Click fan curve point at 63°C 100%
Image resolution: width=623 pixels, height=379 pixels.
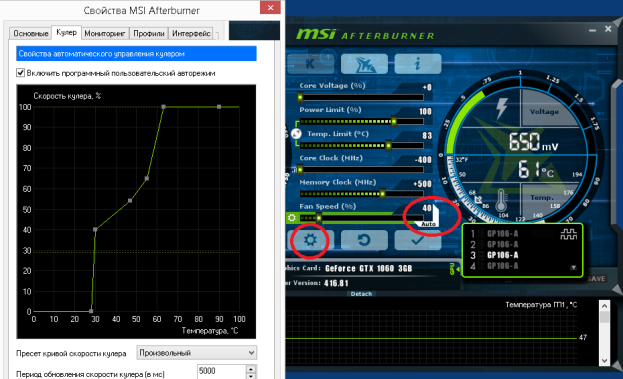pyautogui.click(x=163, y=107)
